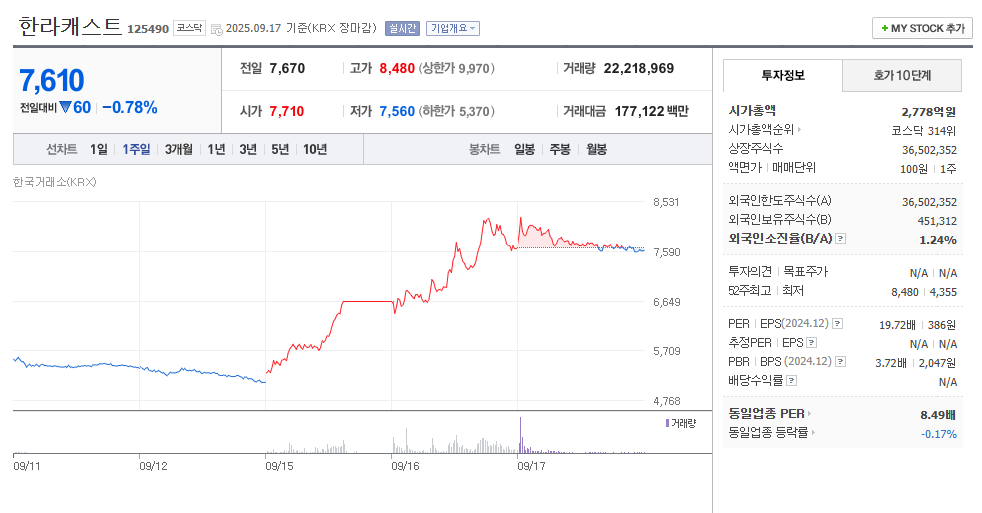Click the MY STOCK 추가 button

(922, 28)
